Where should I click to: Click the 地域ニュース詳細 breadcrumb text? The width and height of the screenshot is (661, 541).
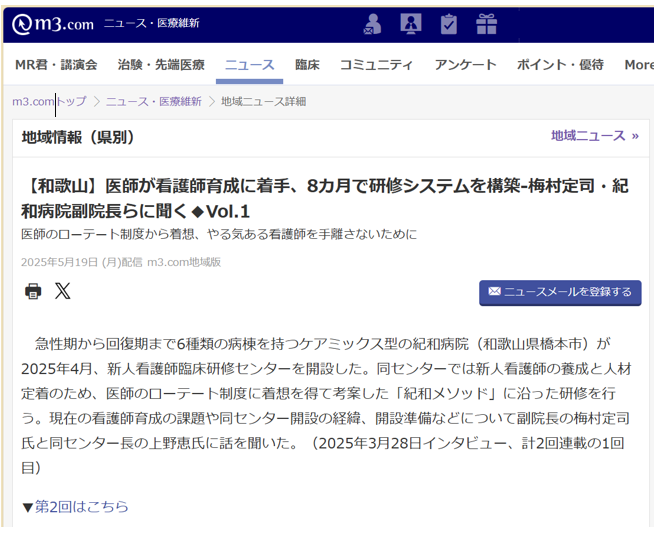point(263,102)
